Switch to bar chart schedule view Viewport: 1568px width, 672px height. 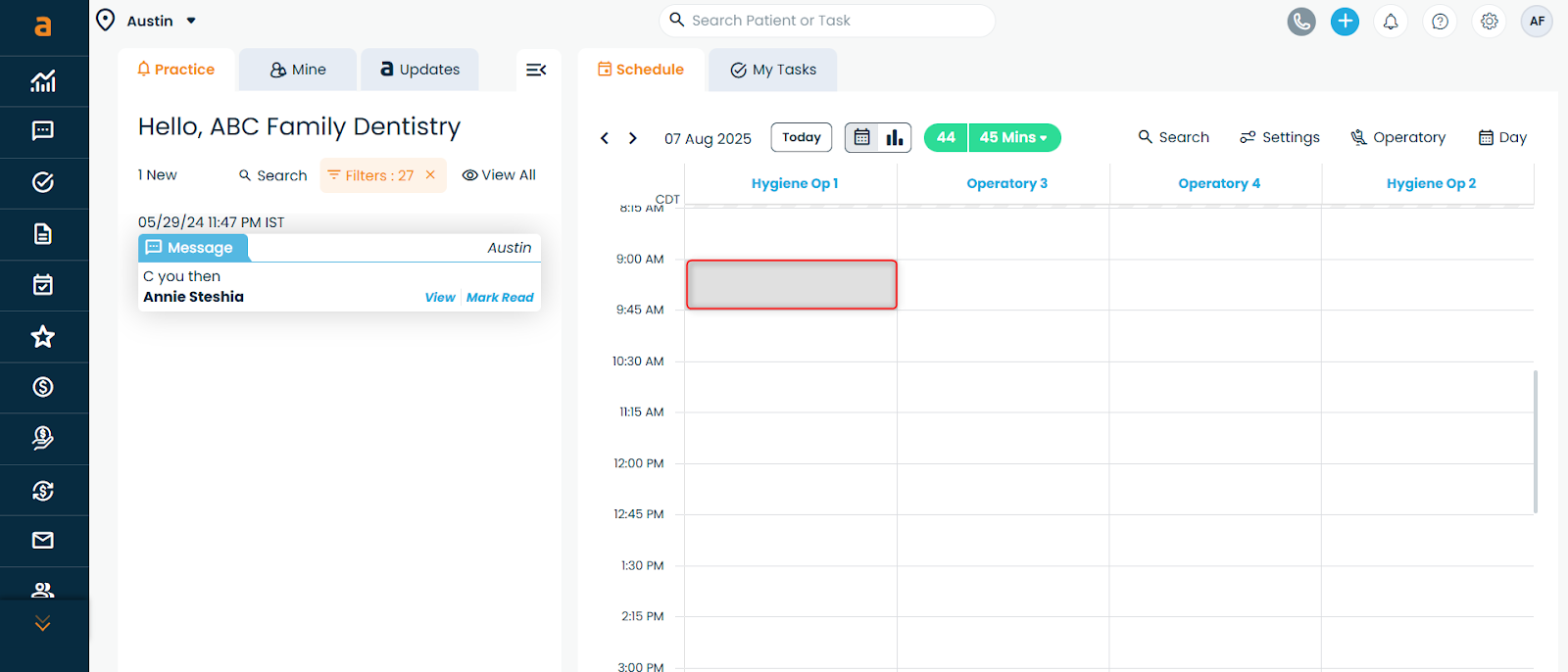(895, 138)
